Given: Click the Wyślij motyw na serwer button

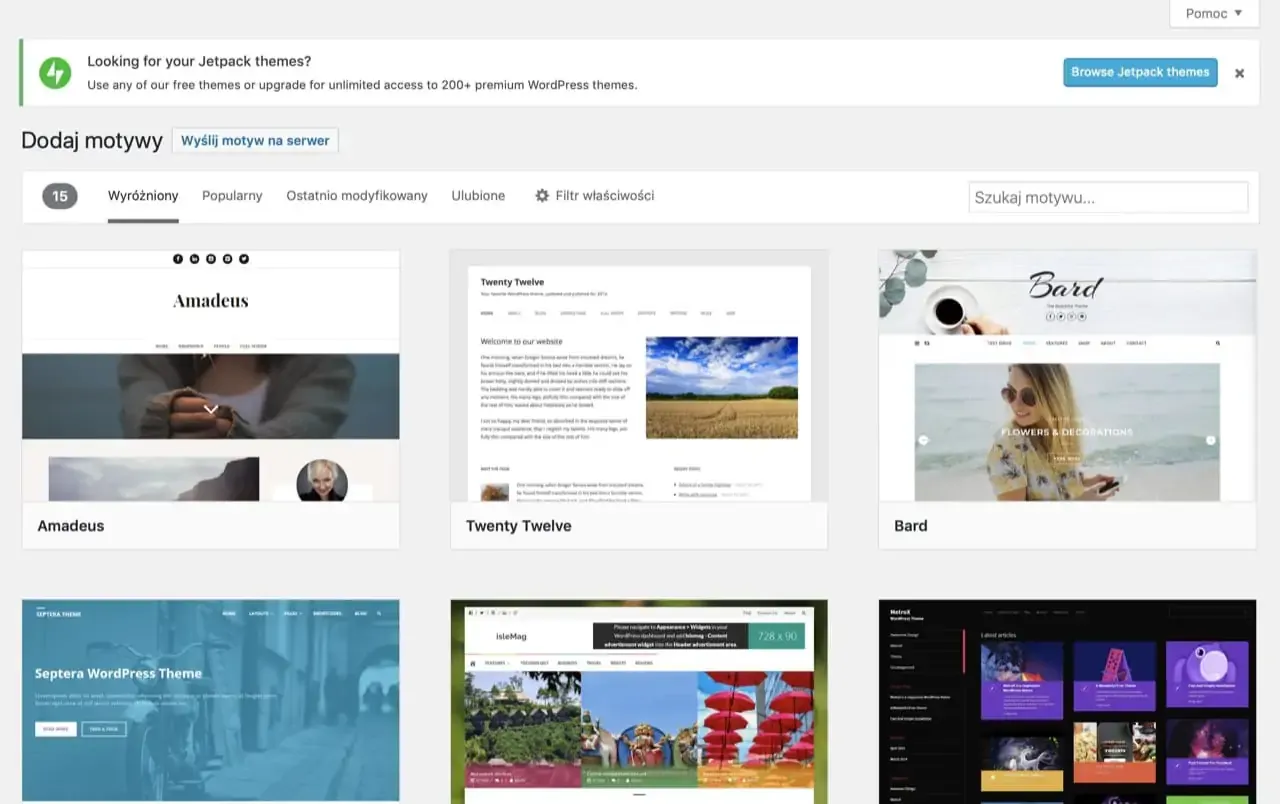Looking at the screenshot, I should pos(255,140).
